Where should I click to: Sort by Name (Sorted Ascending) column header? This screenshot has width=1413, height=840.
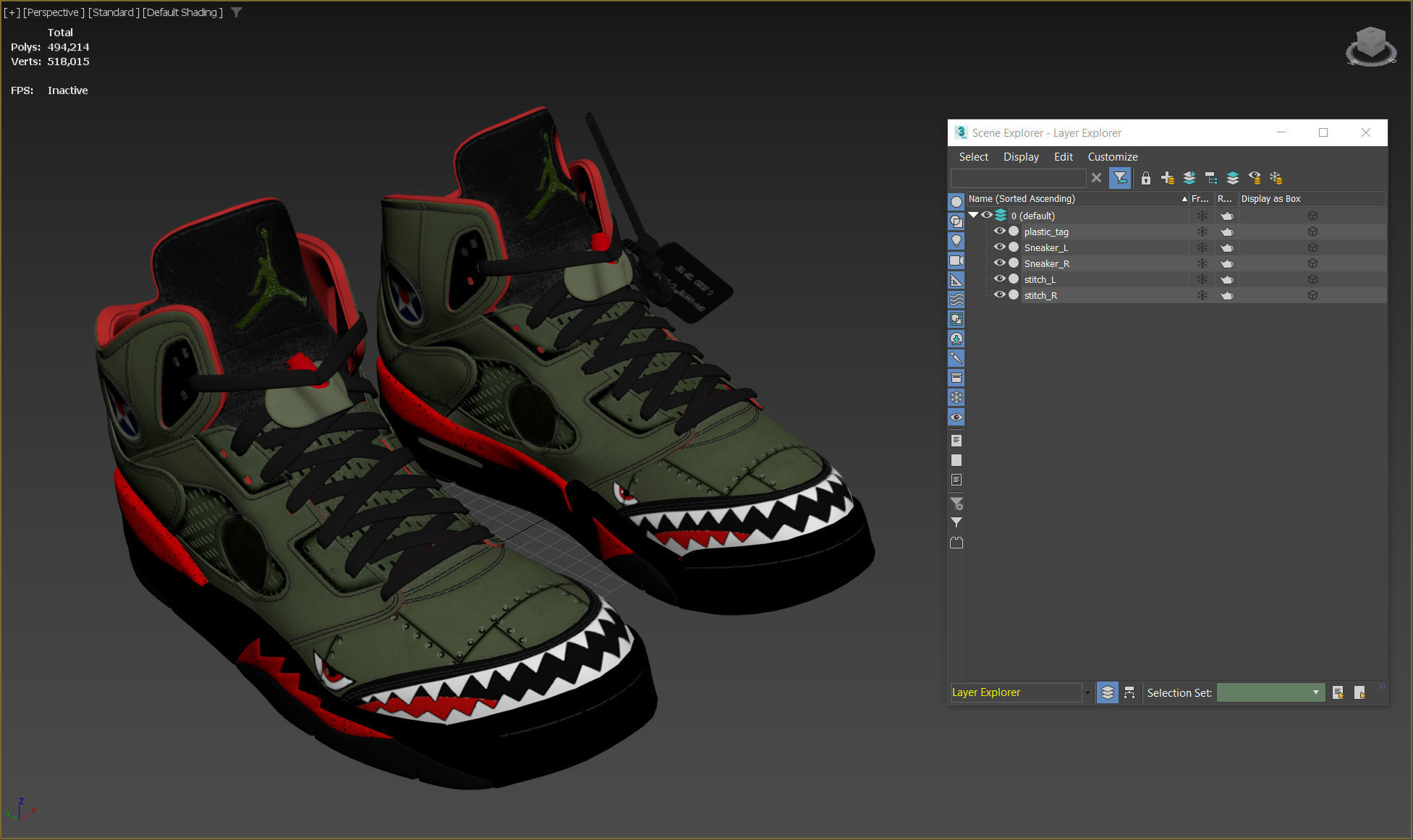pos(1077,198)
